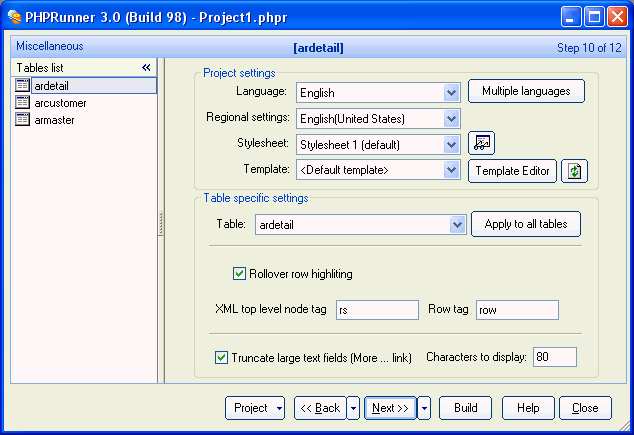Screen dimensions: 634x435
Task: Proceed with the Next >> button
Action: point(390,408)
